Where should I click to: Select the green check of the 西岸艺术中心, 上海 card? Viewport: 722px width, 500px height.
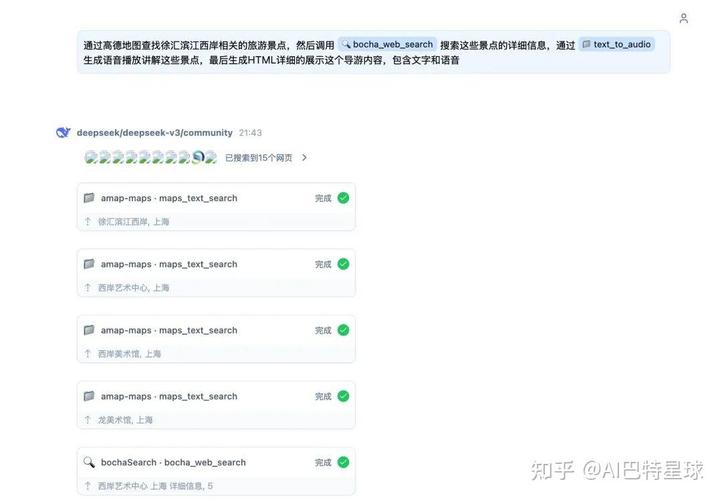point(343,264)
